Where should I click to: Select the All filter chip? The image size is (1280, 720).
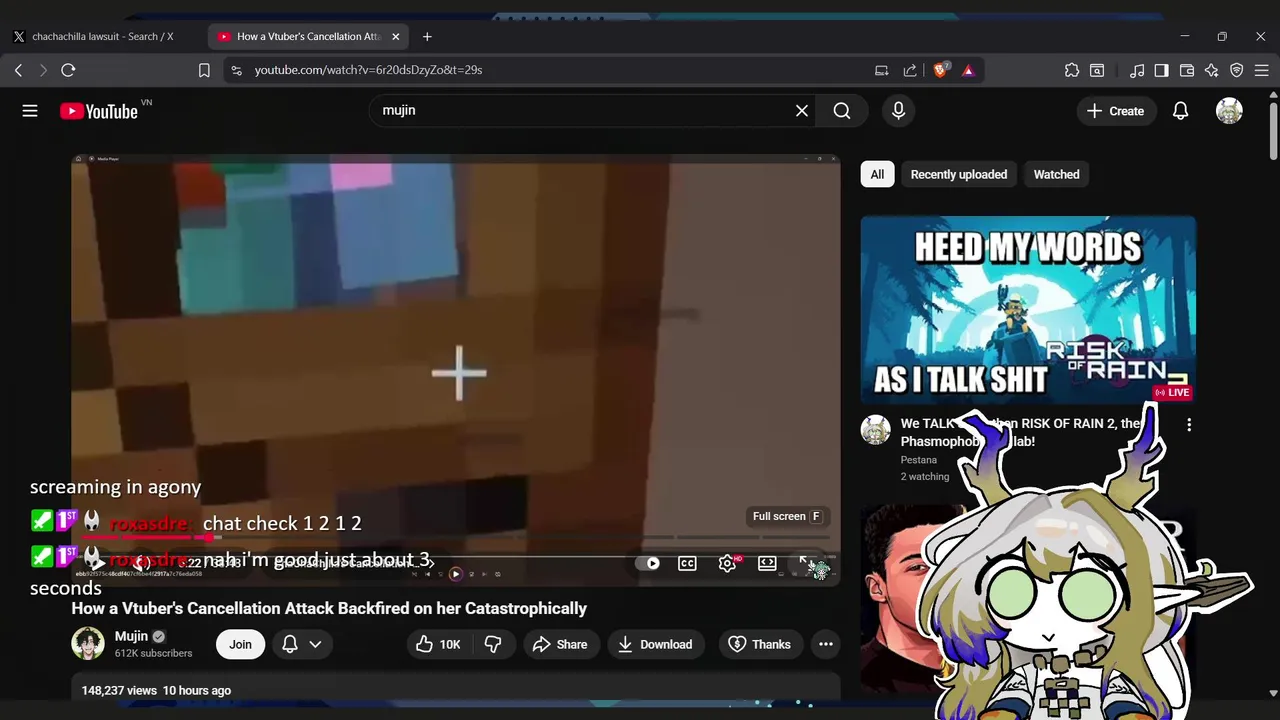tap(877, 174)
